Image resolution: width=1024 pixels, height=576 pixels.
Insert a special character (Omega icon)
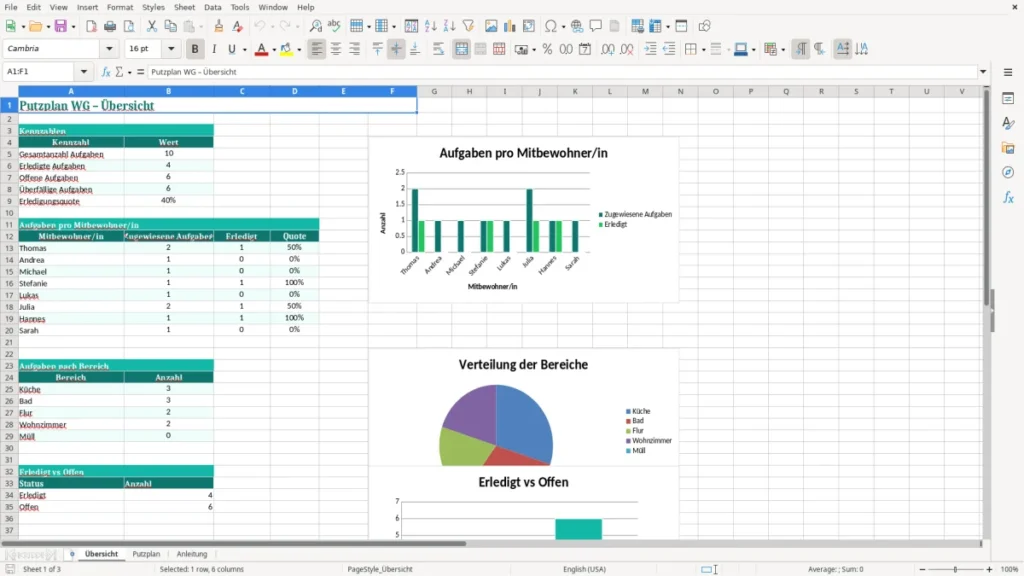(x=551, y=26)
